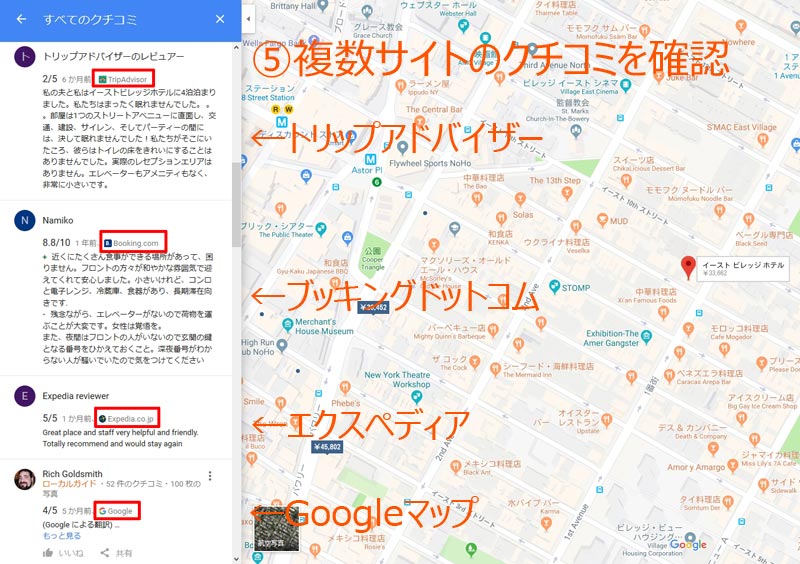800x564 pixels.
Task: Click the scroll down arrow of reviews panel
Action: point(236,559)
